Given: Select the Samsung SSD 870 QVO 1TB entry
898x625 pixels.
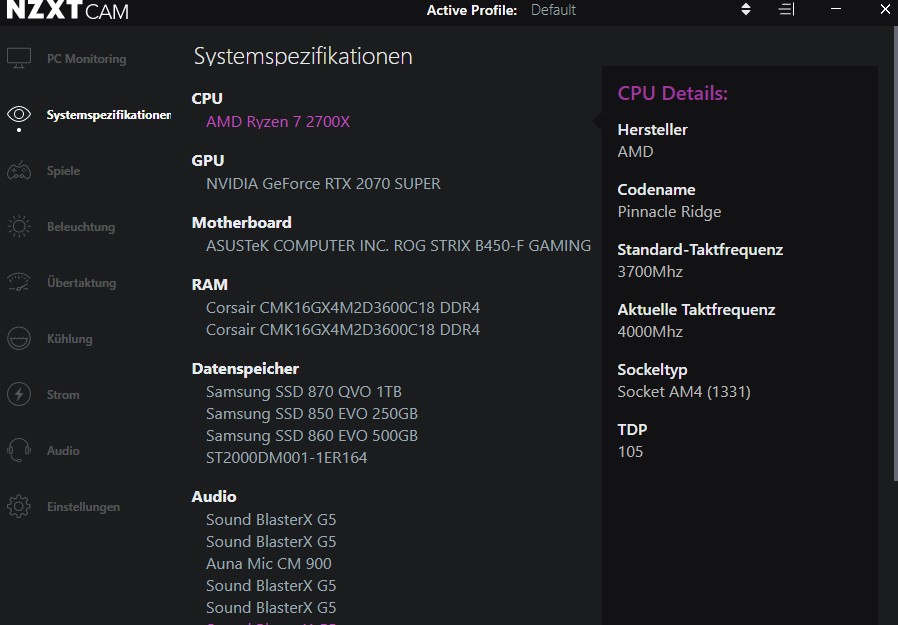Looking at the screenshot, I should pos(304,392).
